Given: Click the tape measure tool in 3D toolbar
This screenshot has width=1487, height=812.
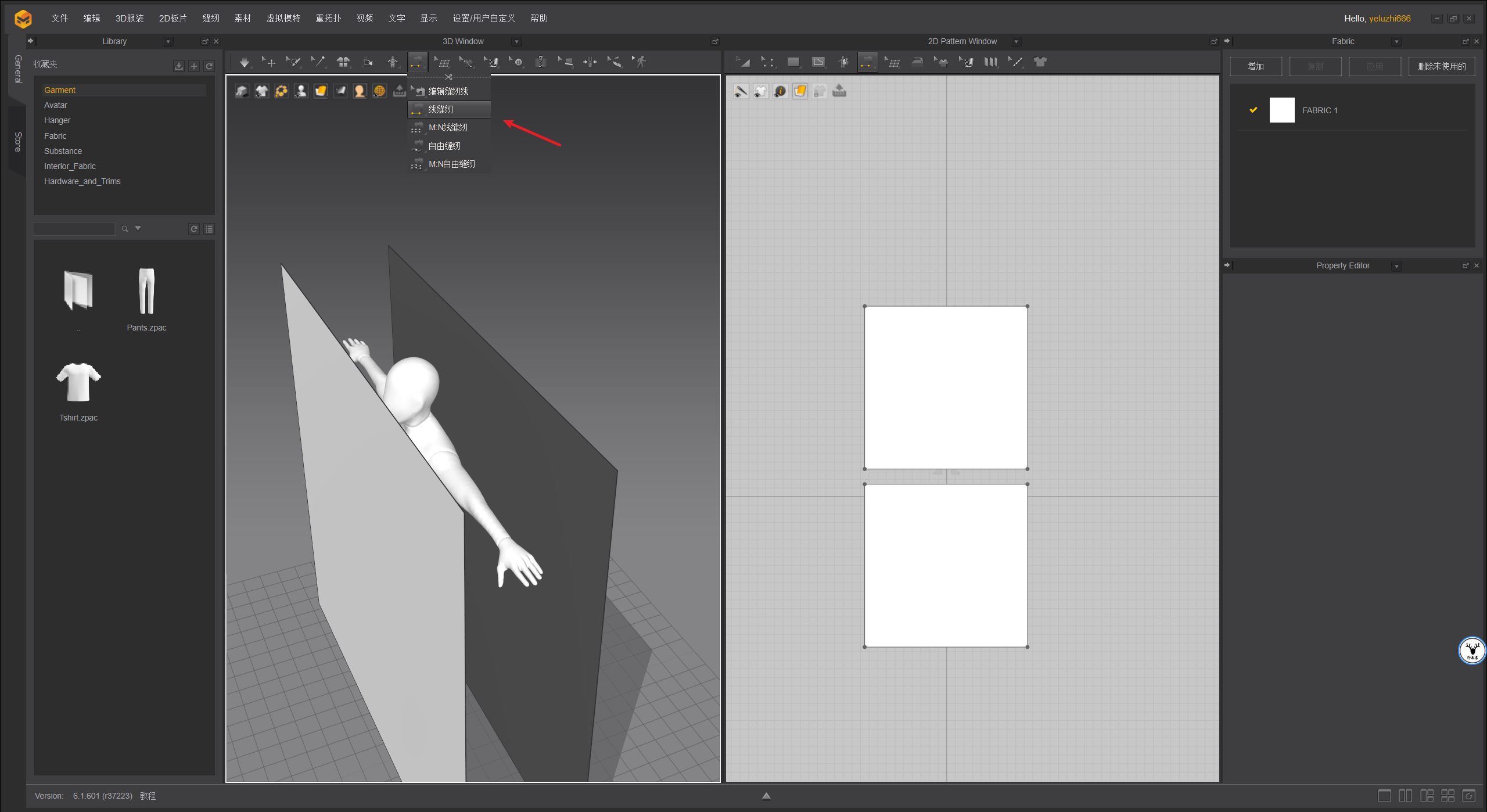Looking at the screenshot, I should (615, 62).
